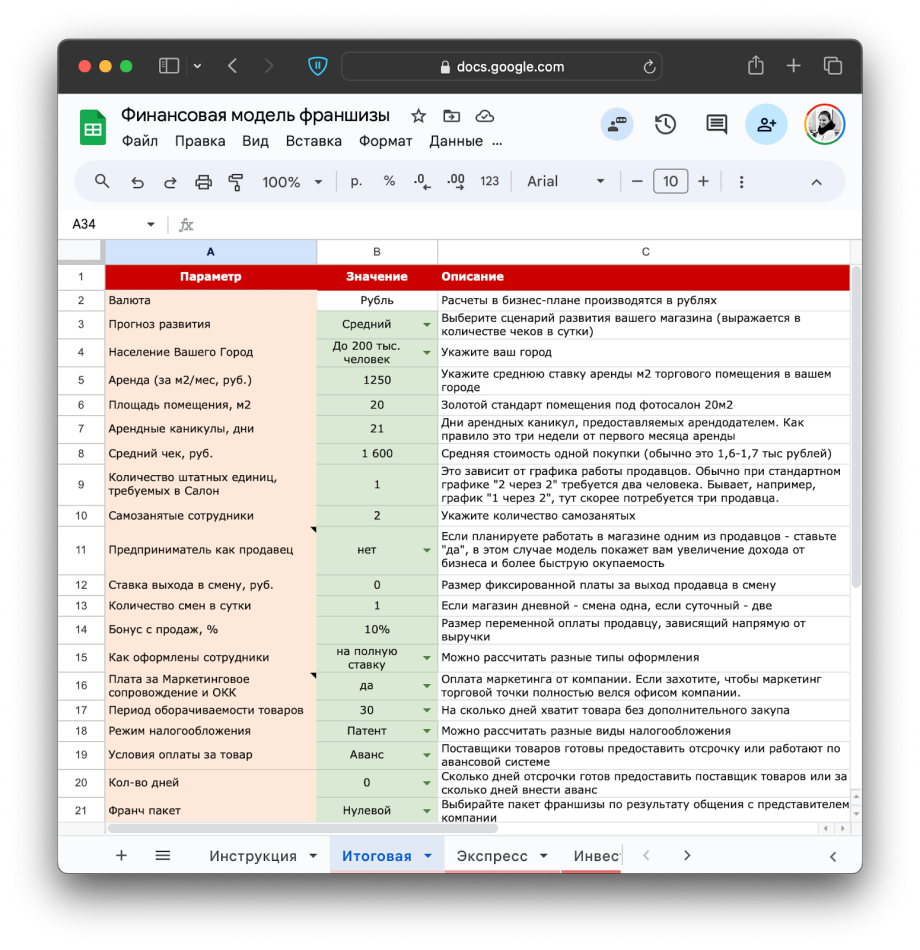
Task: Increase decimal places
Action: tap(456, 181)
